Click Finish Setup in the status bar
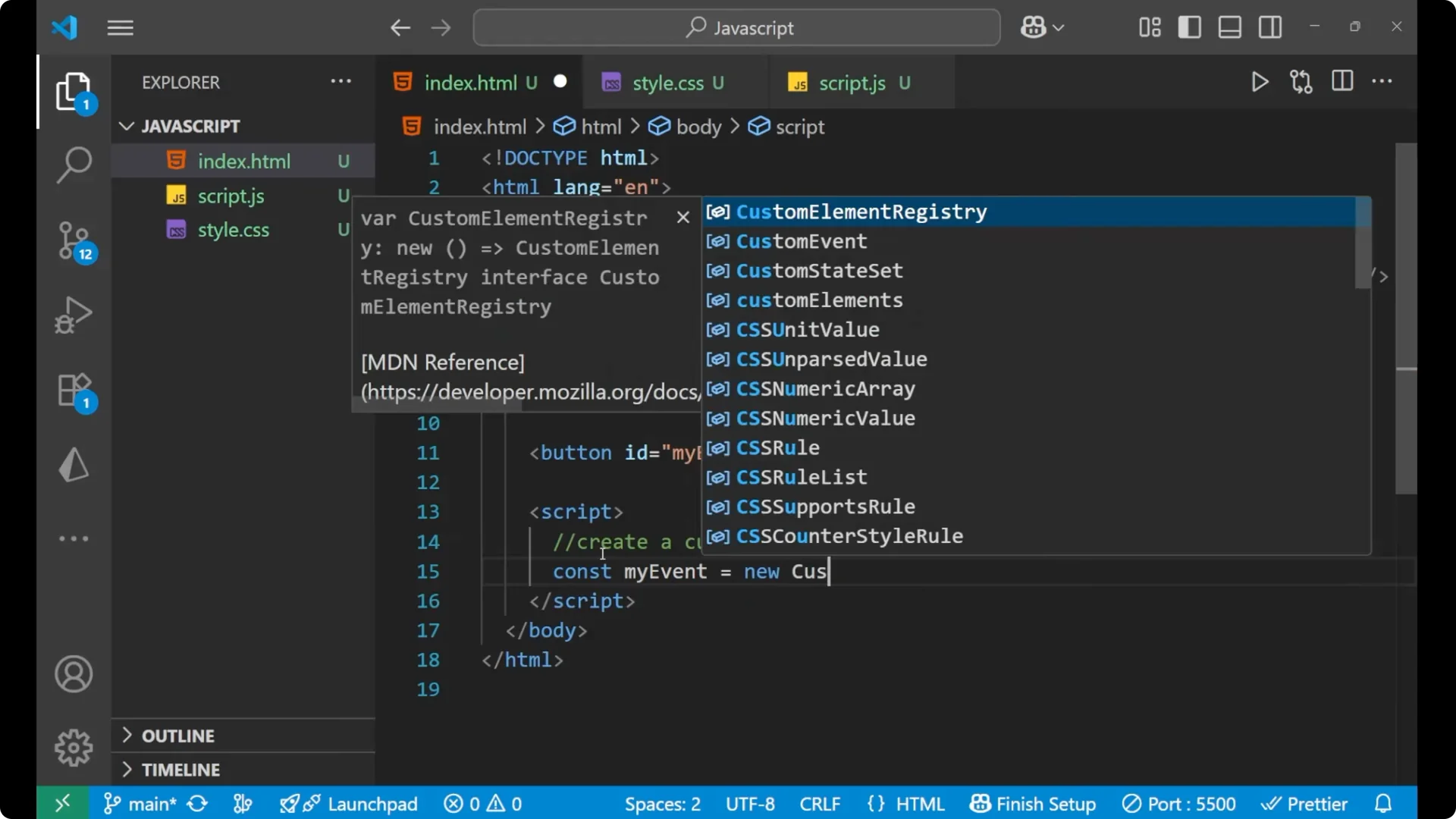Image resolution: width=1456 pixels, height=819 pixels. click(x=1033, y=803)
